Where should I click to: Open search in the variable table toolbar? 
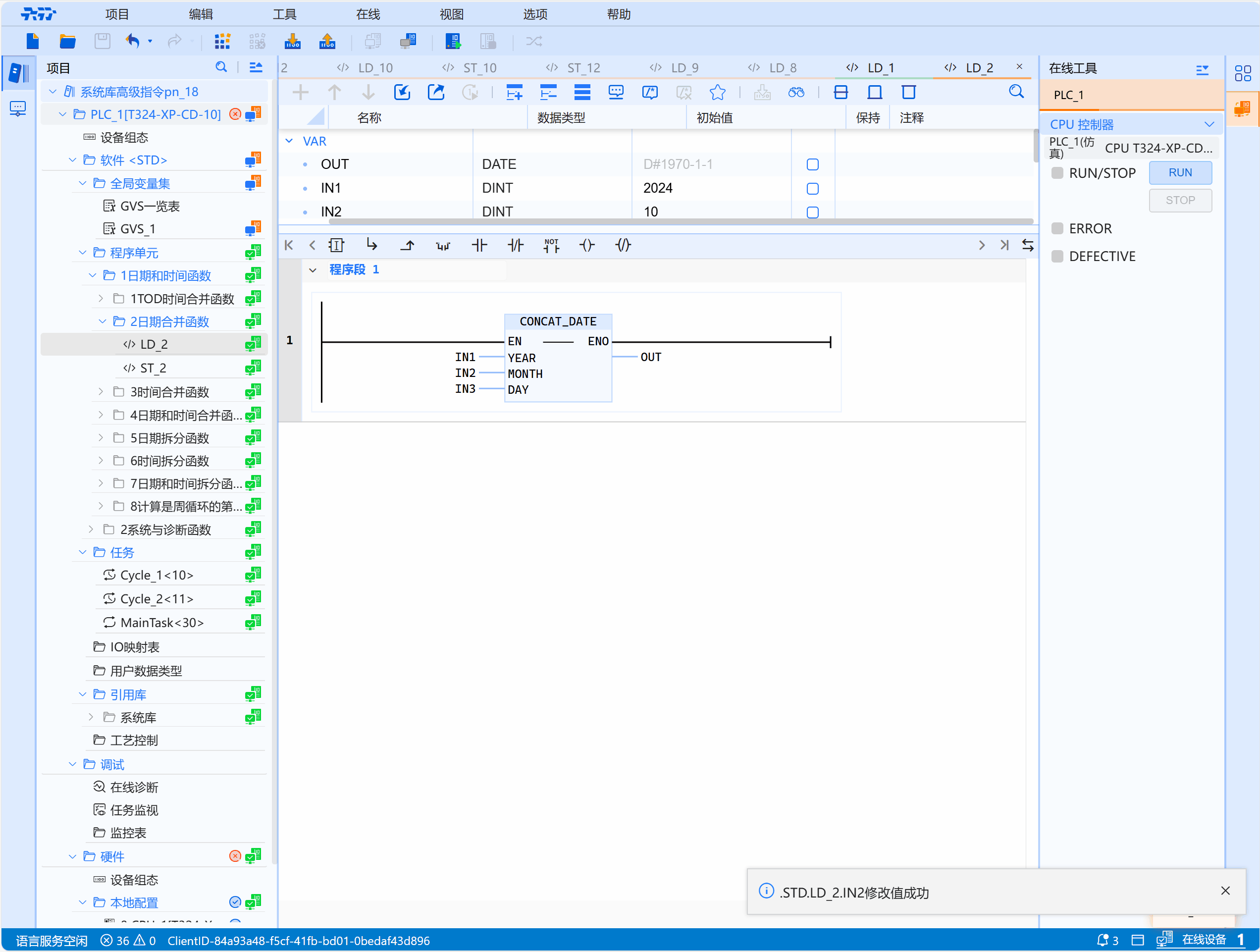1017,92
